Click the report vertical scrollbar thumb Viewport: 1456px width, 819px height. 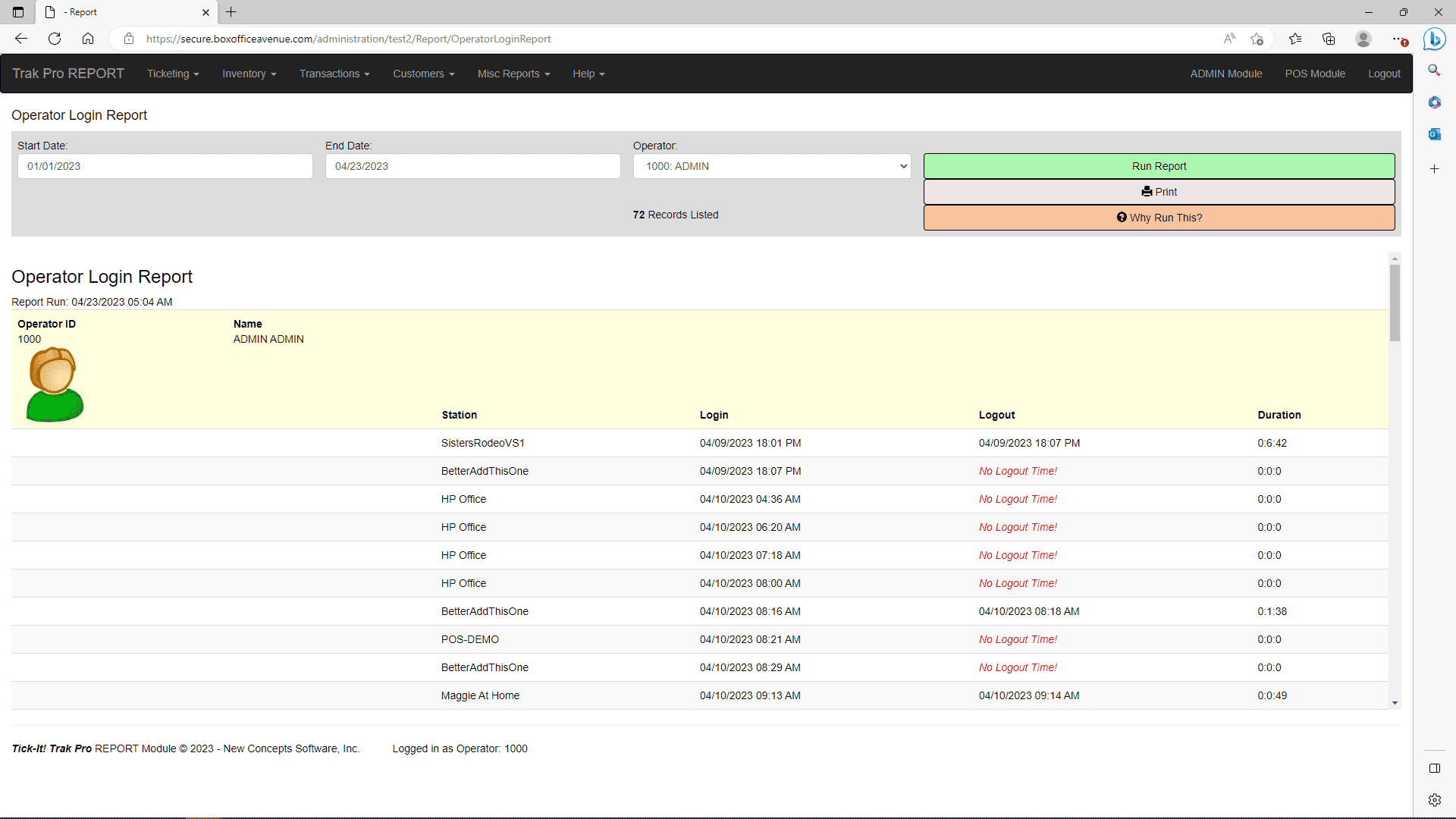[x=1395, y=303]
